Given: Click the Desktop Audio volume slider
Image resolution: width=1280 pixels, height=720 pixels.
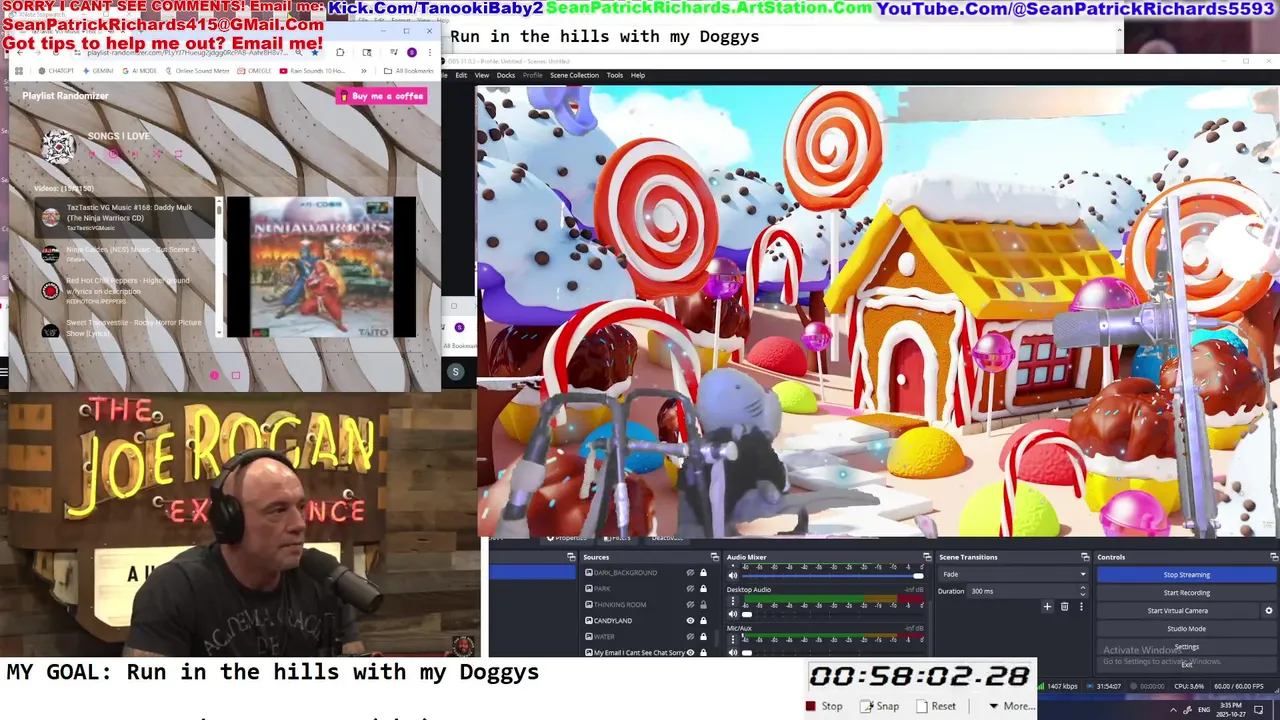Looking at the screenshot, I should (x=833, y=614).
